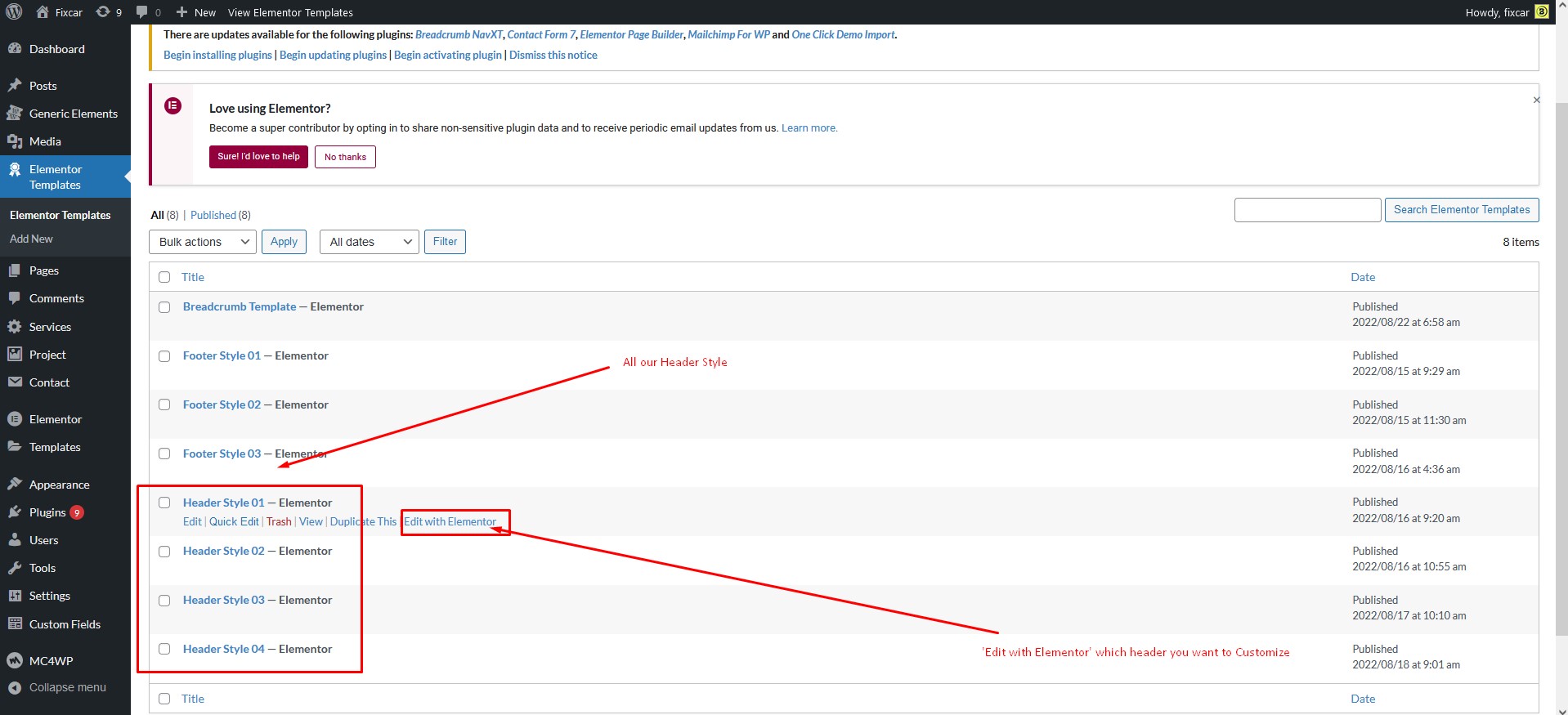This screenshot has width=1568, height=715.
Task: Open the Header Style 04 template title
Action: 224,649
